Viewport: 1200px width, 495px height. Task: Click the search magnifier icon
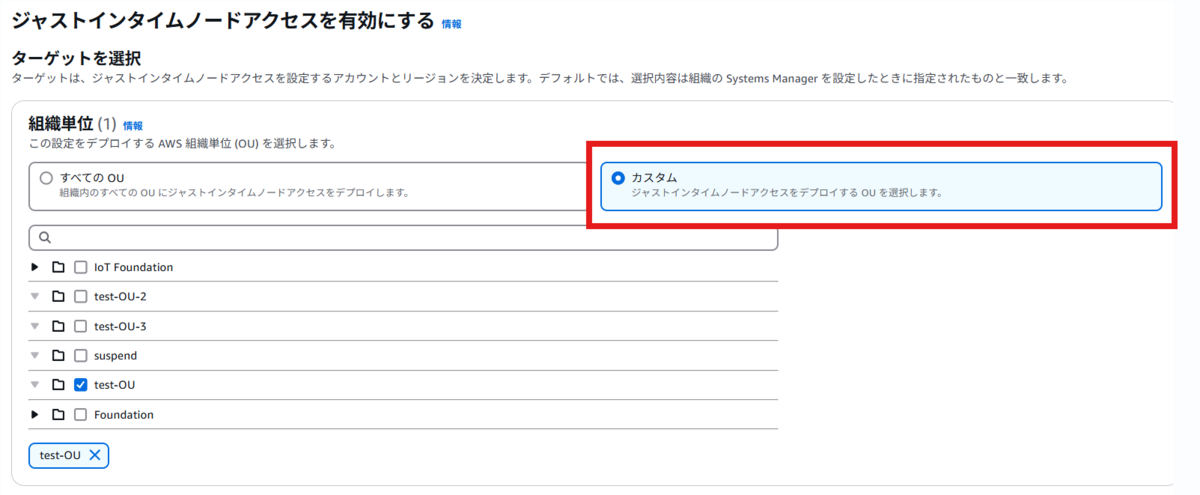click(x=46, y=238)
